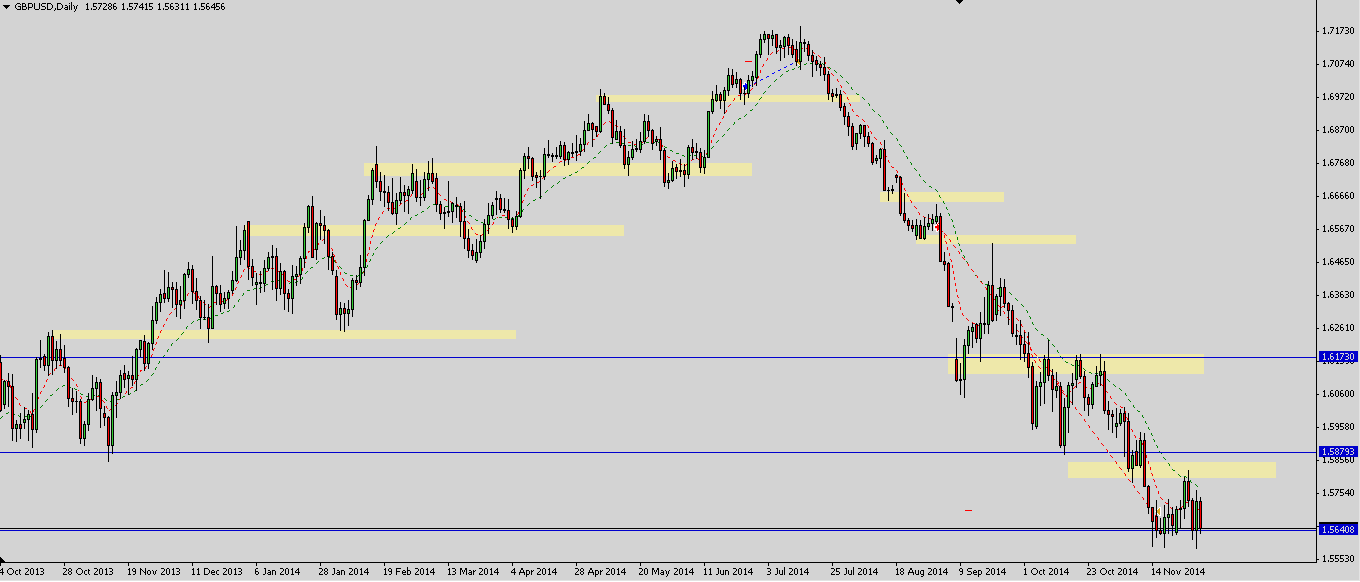
Task: Click the 1.67680 price scale value
Action: coord(1338,163)
